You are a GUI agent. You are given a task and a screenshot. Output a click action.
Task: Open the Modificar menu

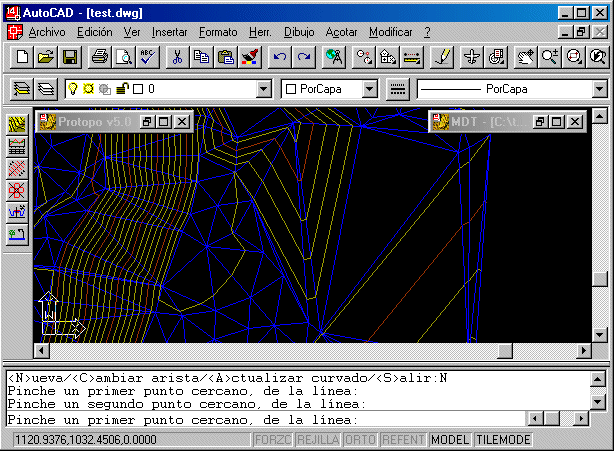pyautogui.click(x=390, y=32)
